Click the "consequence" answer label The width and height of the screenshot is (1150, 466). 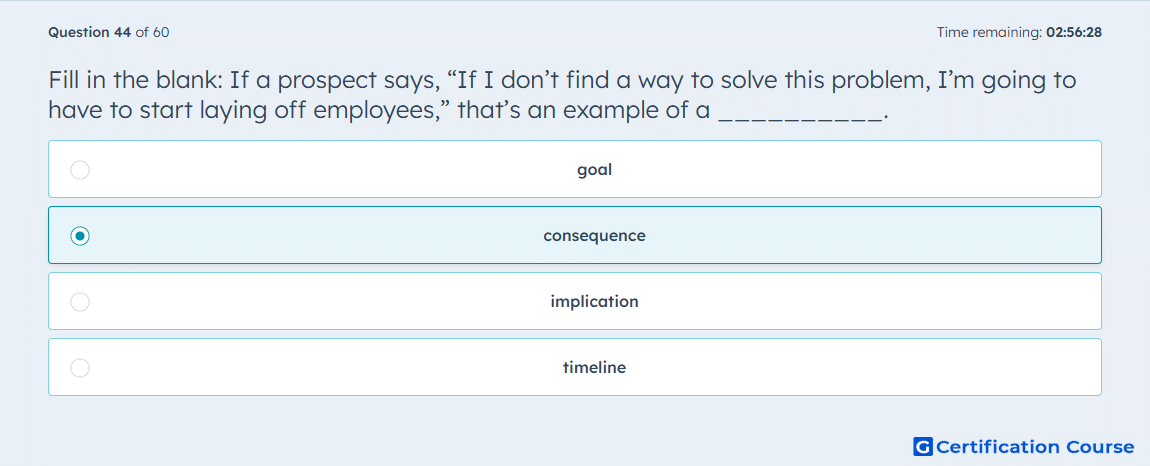tap(594, 236)
